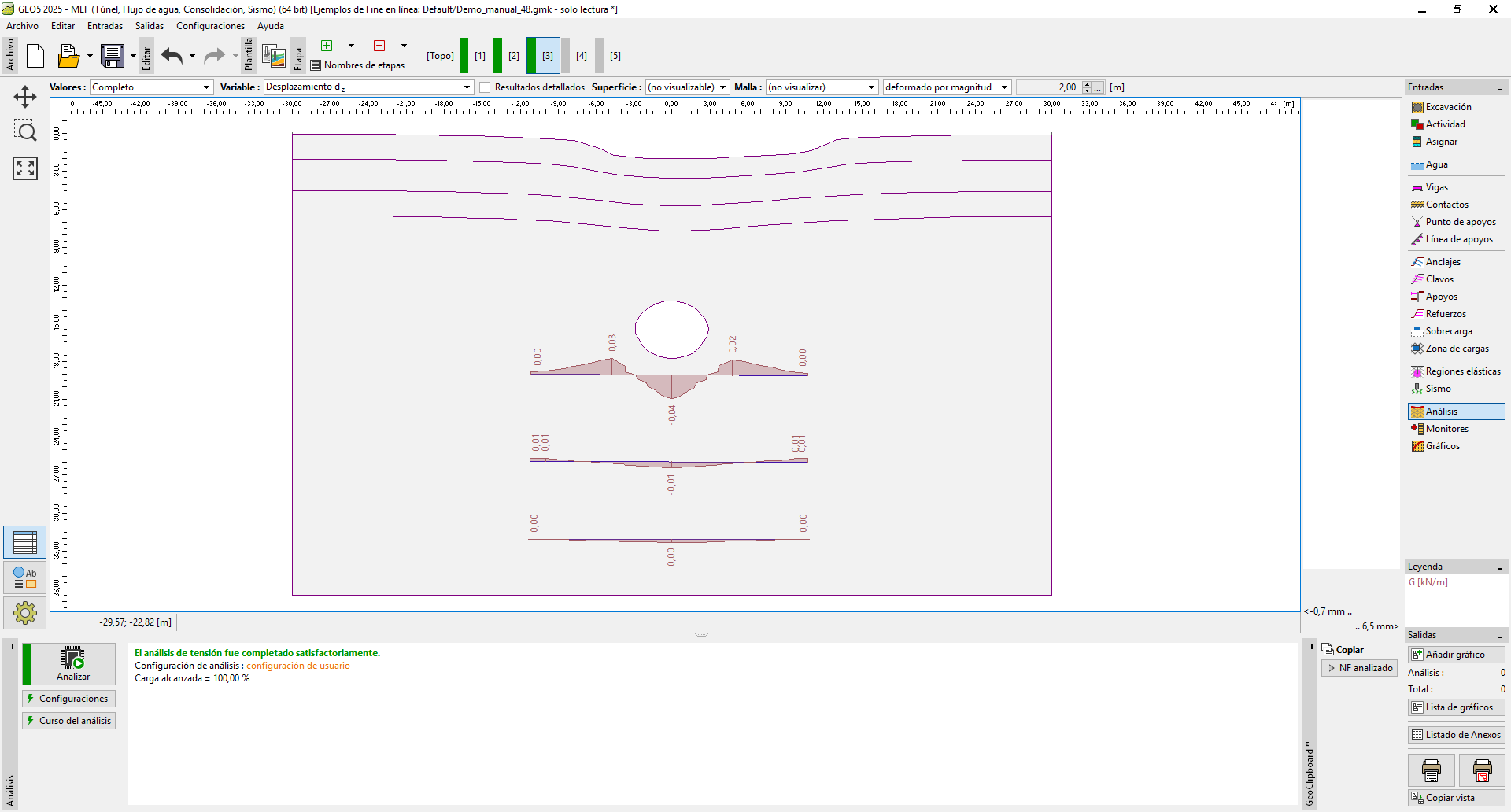Select the pan view tool
Screen dimensions: 1511x812
click(25, 97)
